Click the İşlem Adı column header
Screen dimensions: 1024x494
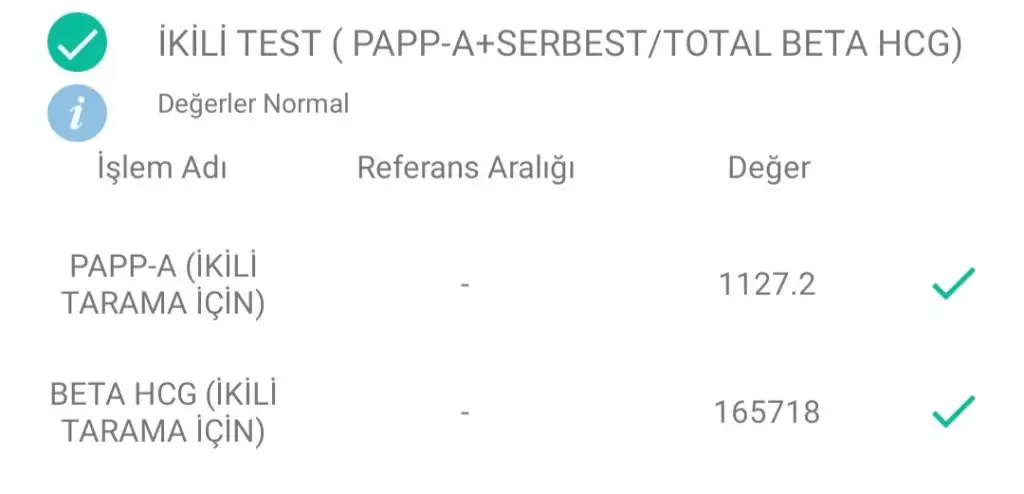(162, 168)
